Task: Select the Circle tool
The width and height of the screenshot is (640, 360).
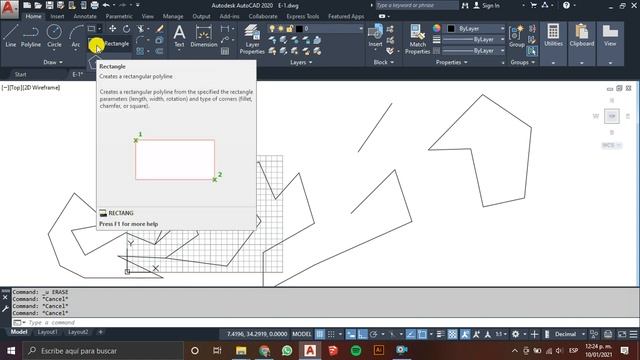Action: click(54, 36)
